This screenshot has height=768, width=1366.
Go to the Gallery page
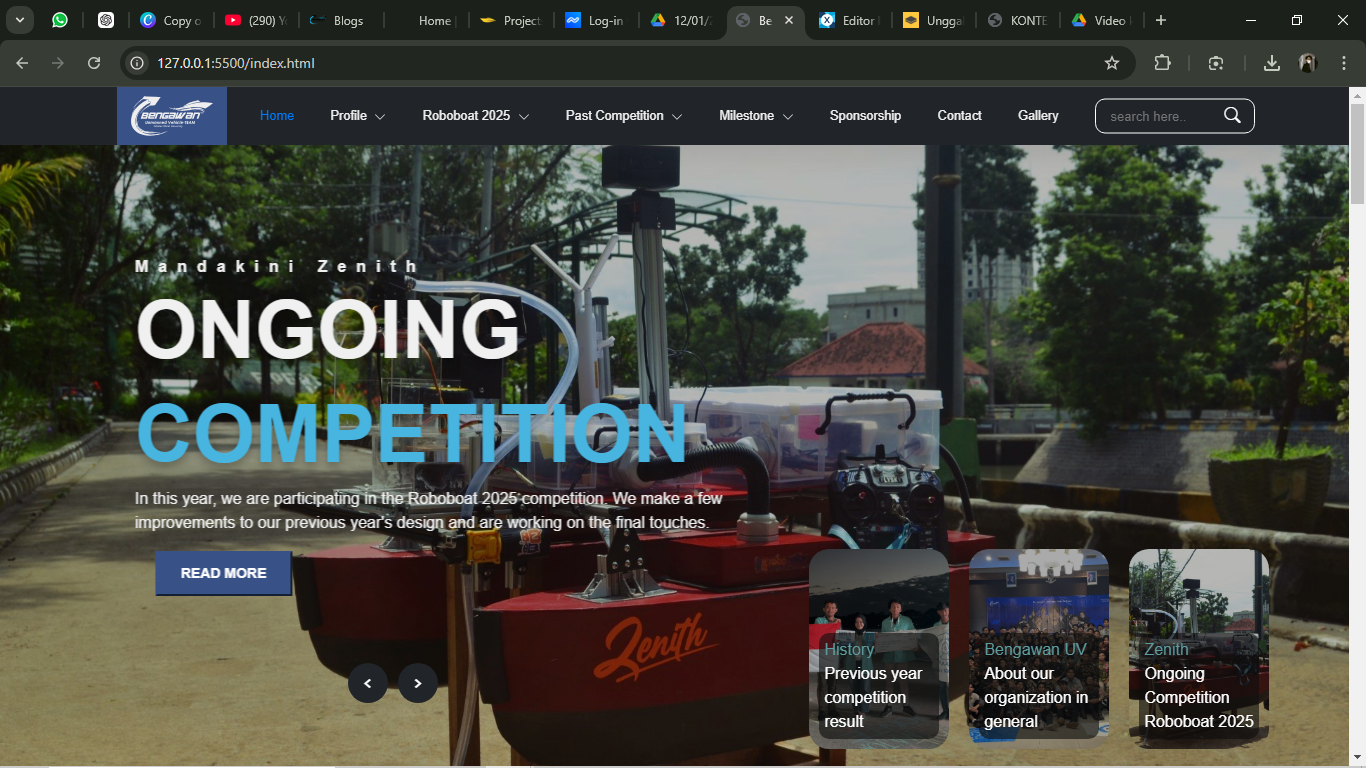[1038, 116]
